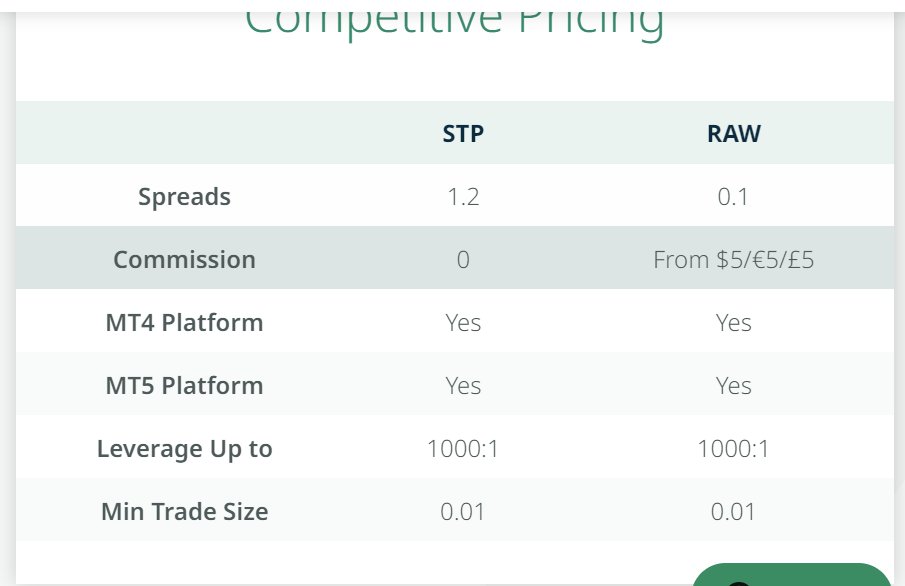Click the green chat widget button
The image size is (905, 586).
pyautogui.click(x=790, y=575)
